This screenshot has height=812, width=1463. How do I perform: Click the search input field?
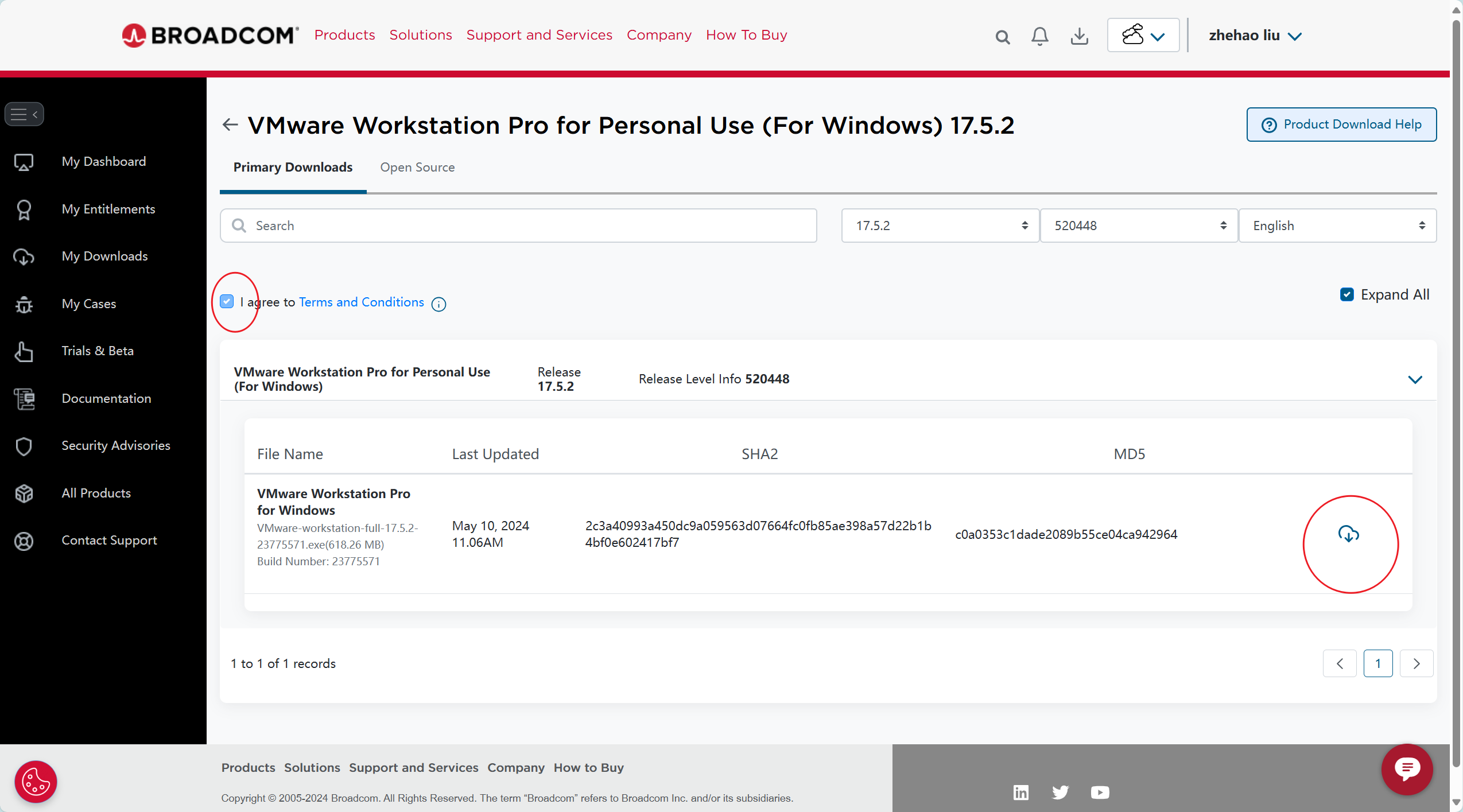click(519, 225)
